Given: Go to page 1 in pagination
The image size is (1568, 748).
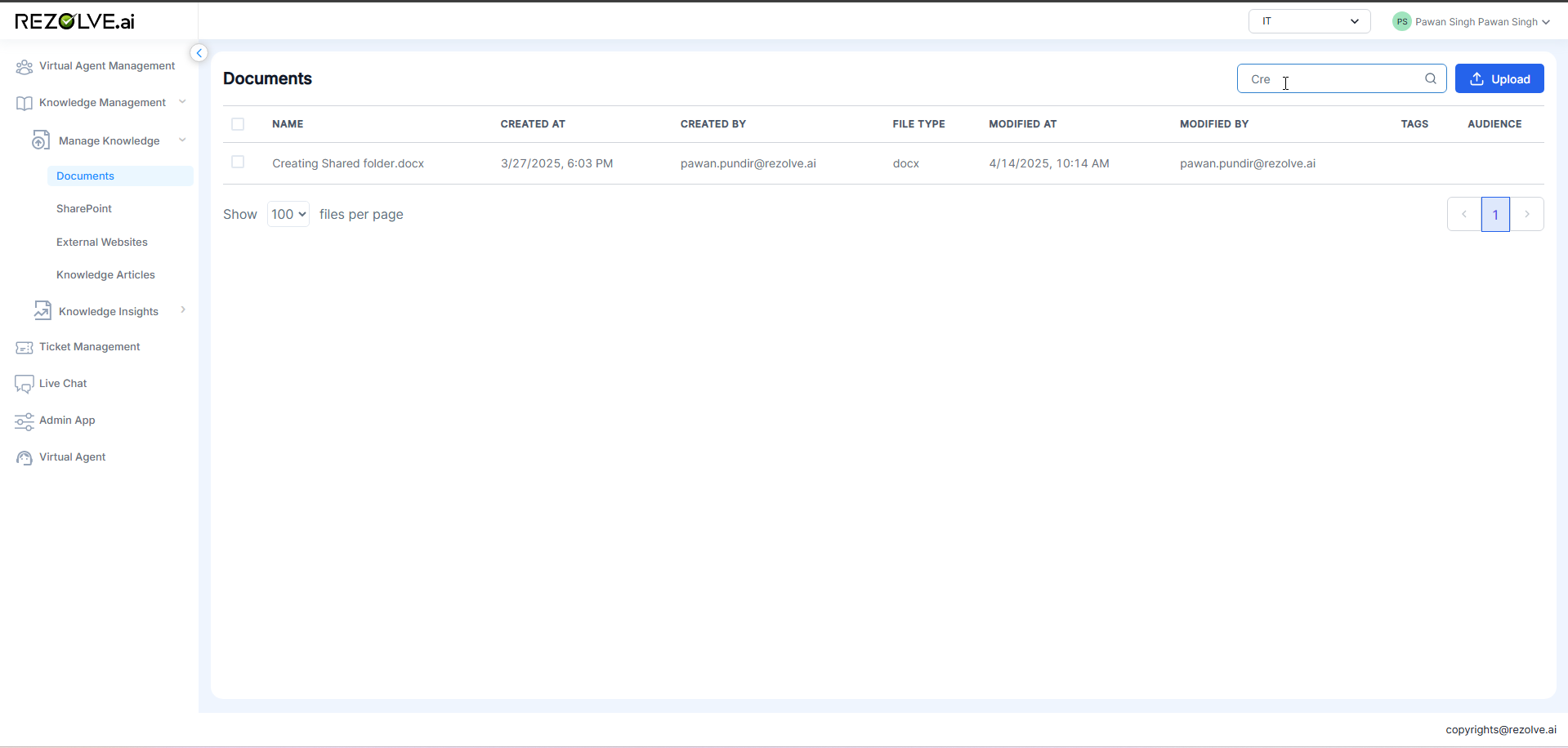Looking at the screenshot, I should tap(1495, 214).
